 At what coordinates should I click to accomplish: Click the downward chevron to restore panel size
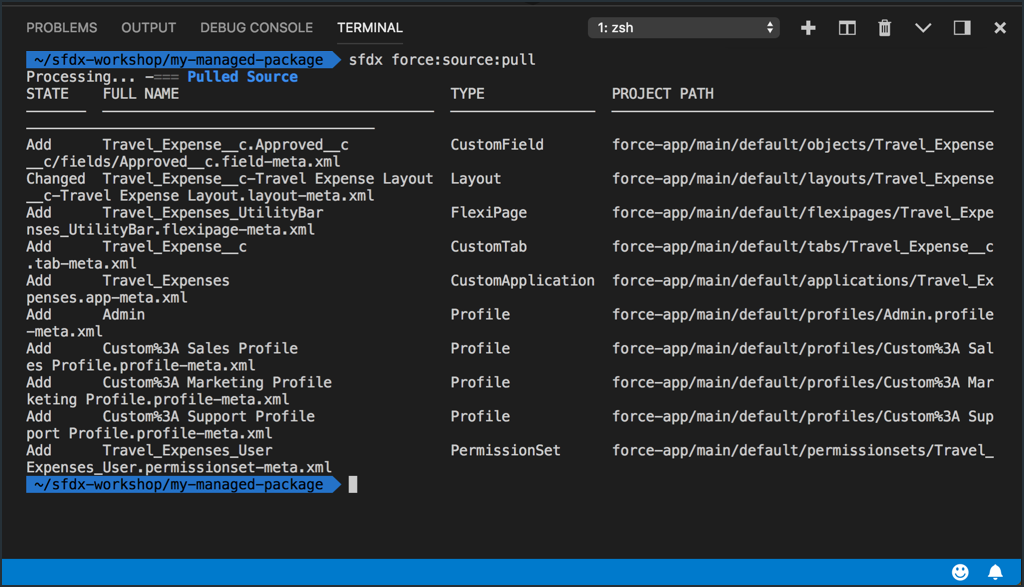[923, 28]
